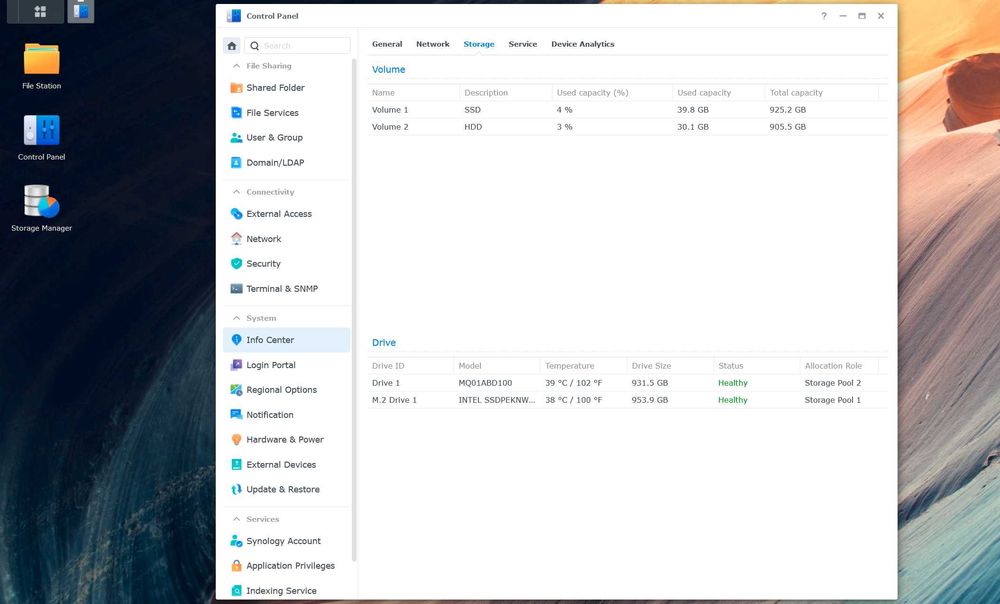Open Login Portal icon
This screenshot has height=604, width=1000.
click(x=236, y=365)
